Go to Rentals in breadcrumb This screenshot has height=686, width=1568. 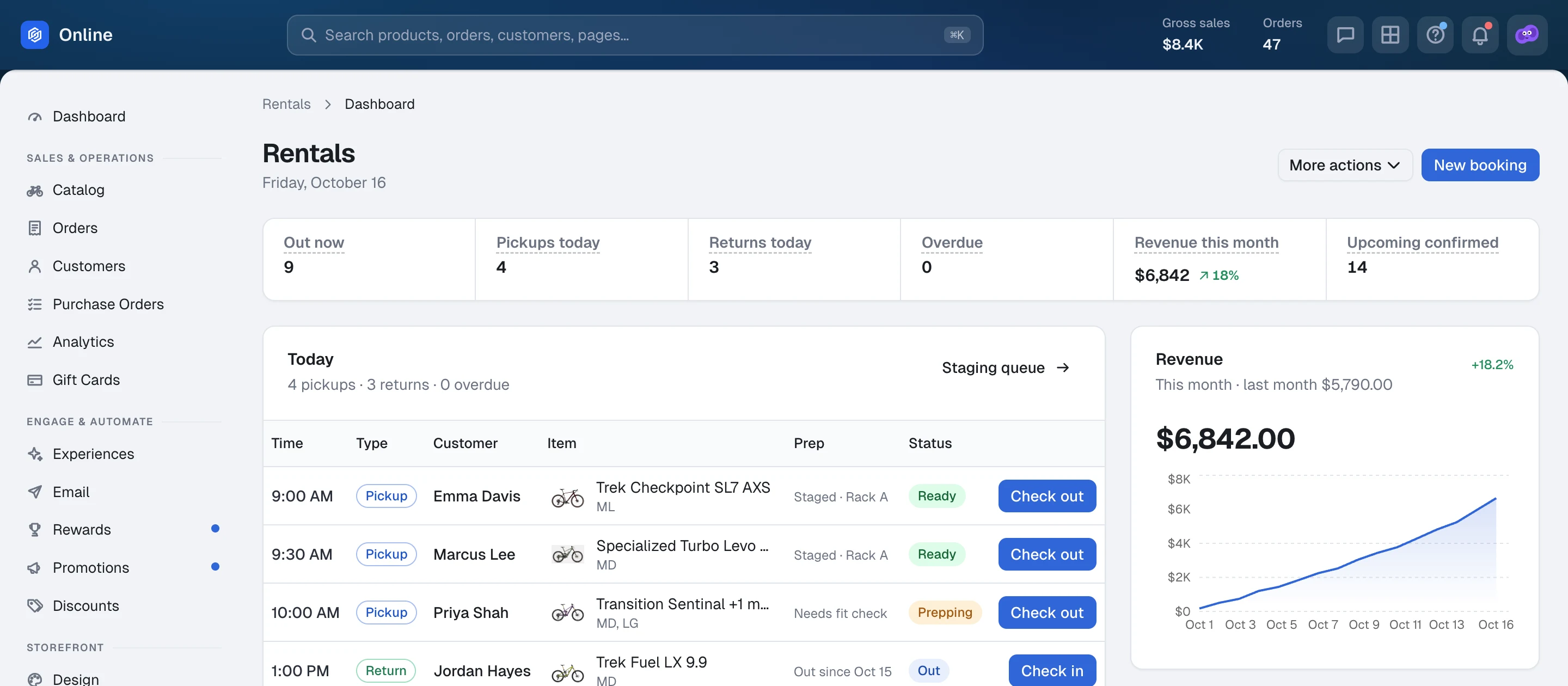[x=286, y=104]
